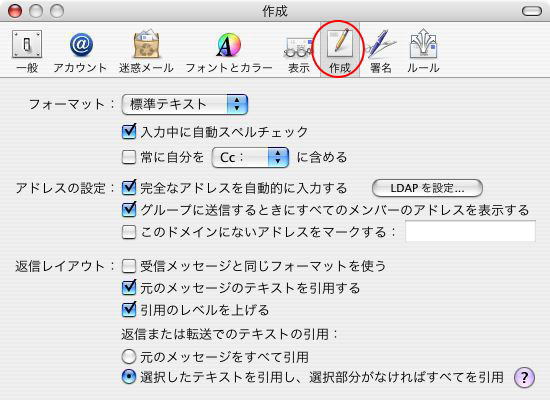550x400 pixels.
Task: Enable 常に自分を Cc に含める checkbox
Action: click(129, 157)
